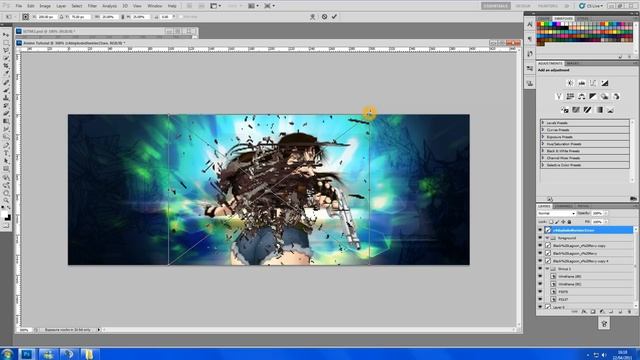The width and height of the screenshot is (640, 360).
Task: Expand Curves Presets list
Action: coord(543,130)
